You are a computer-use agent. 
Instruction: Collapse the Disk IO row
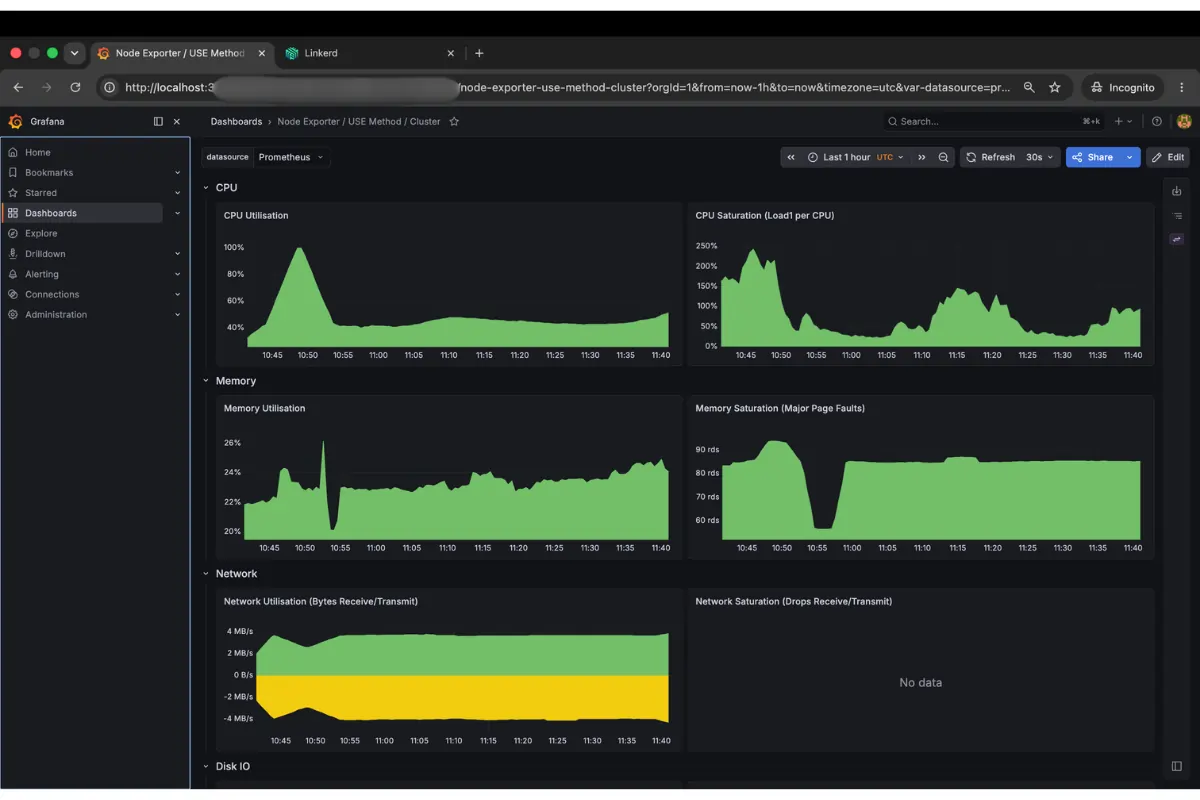point(206,766)
